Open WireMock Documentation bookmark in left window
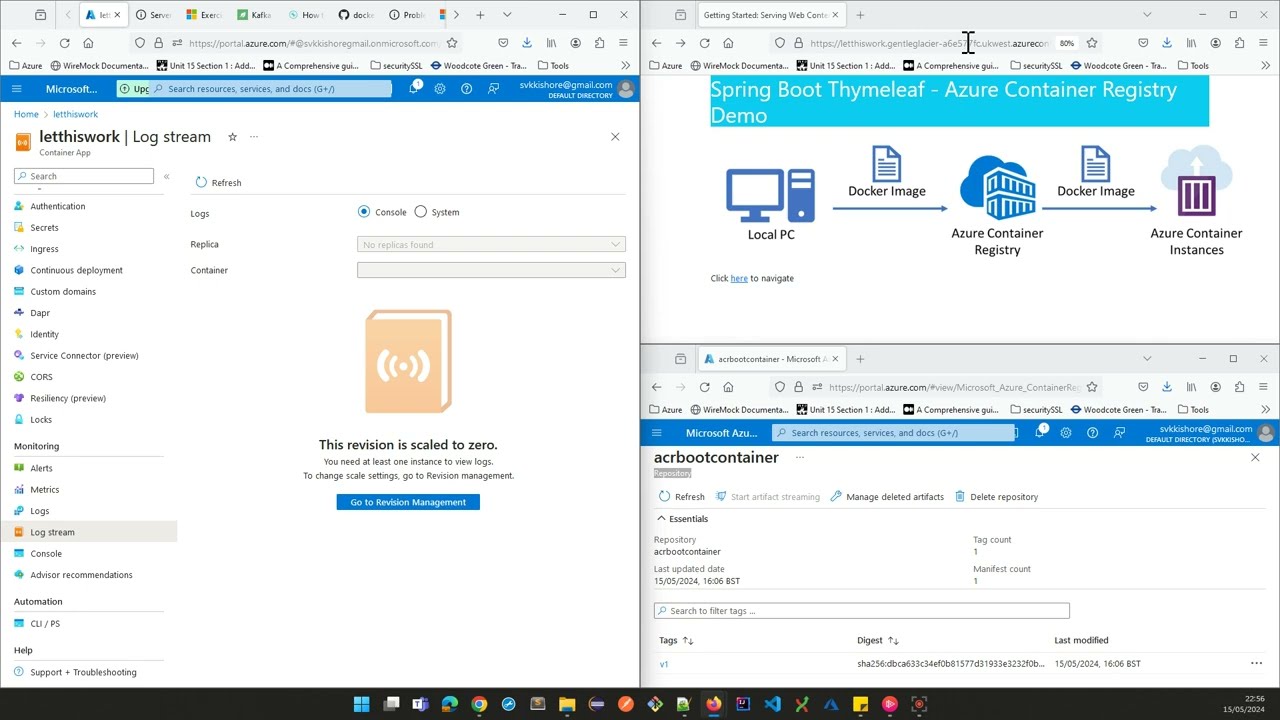The width and height of the screenshot is (1280, 720). point(98,66)
